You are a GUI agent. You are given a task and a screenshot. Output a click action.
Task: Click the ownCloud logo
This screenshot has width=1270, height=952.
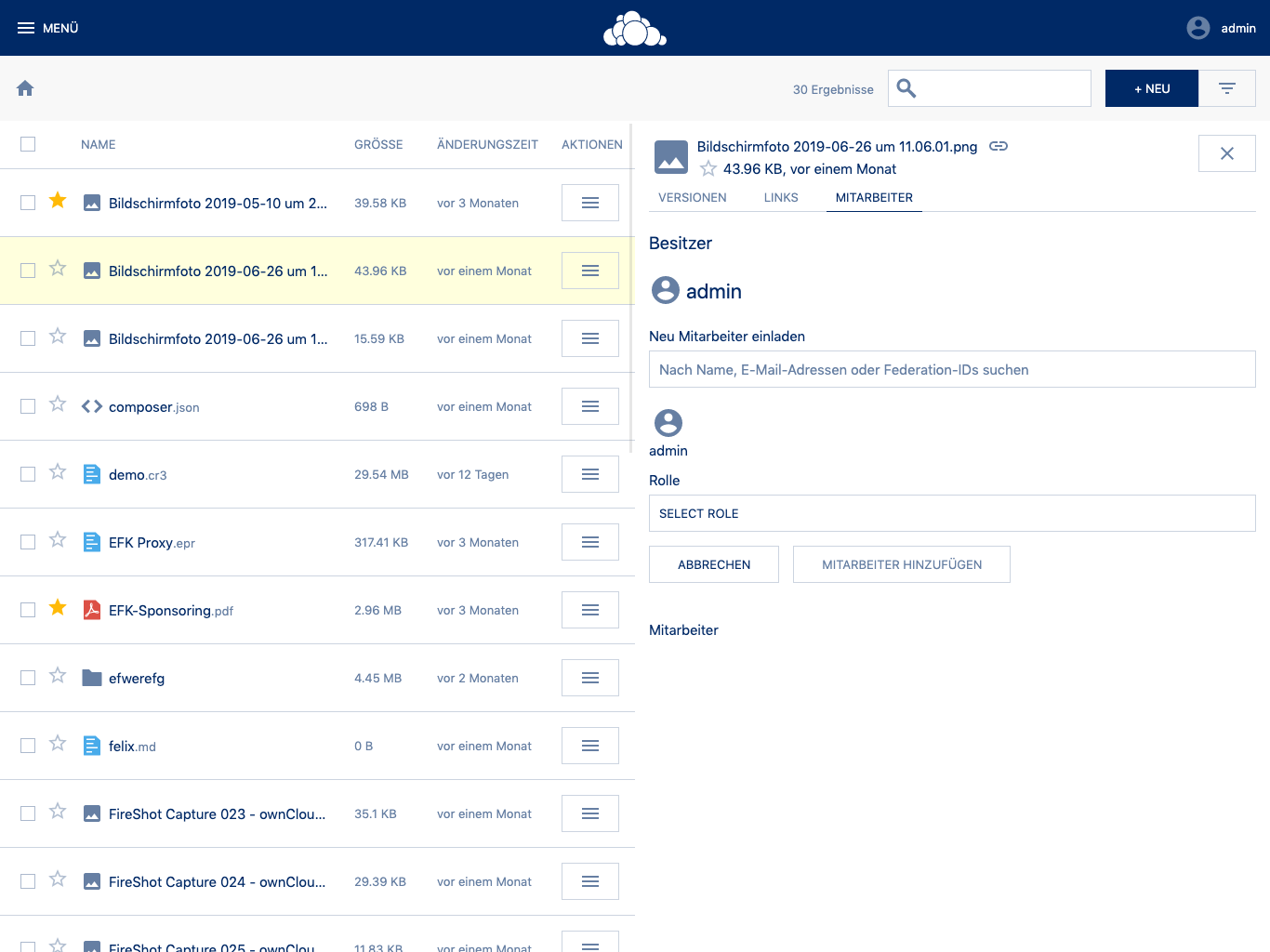[635, 28]
